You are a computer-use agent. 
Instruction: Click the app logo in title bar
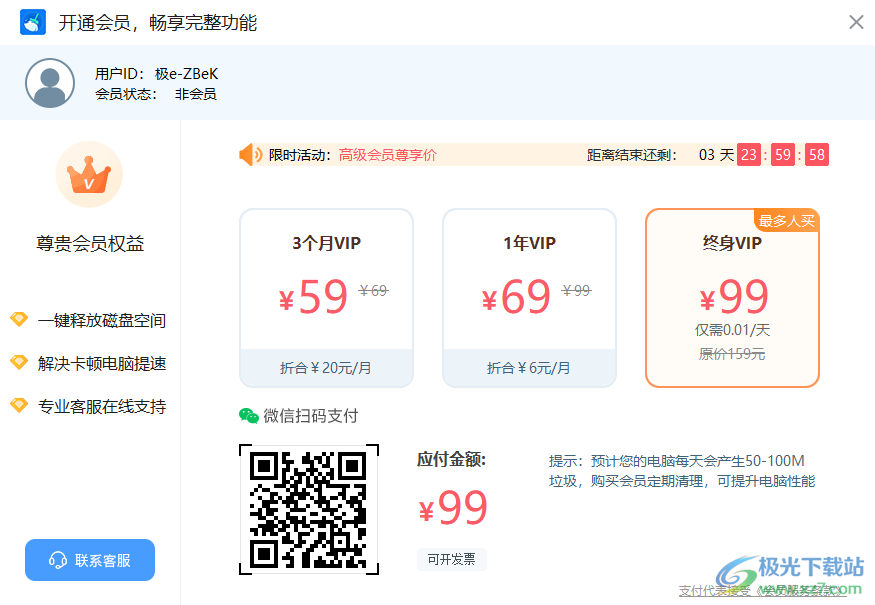[x=33, y=22]
